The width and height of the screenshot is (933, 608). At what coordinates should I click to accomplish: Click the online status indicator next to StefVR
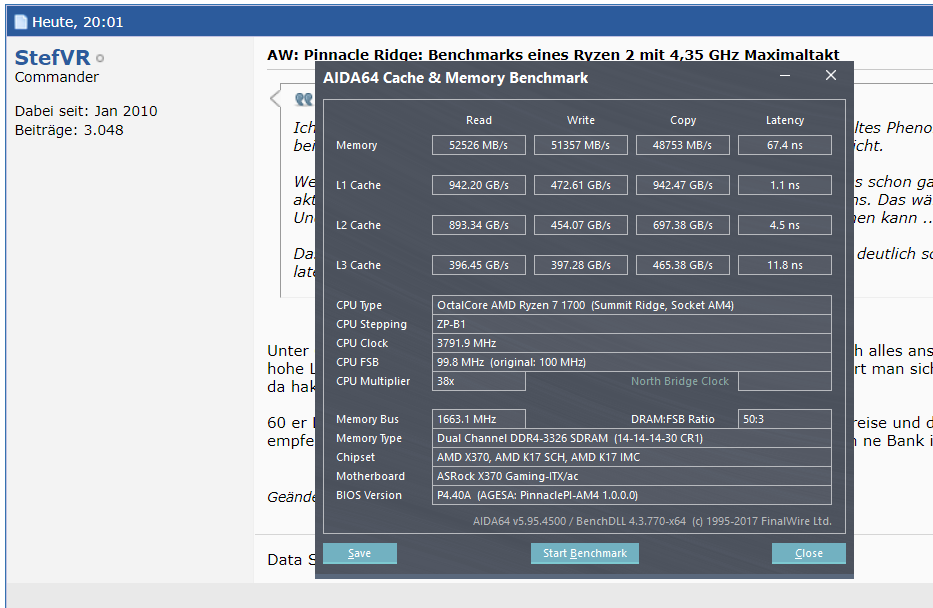click(x=100, y=58)
